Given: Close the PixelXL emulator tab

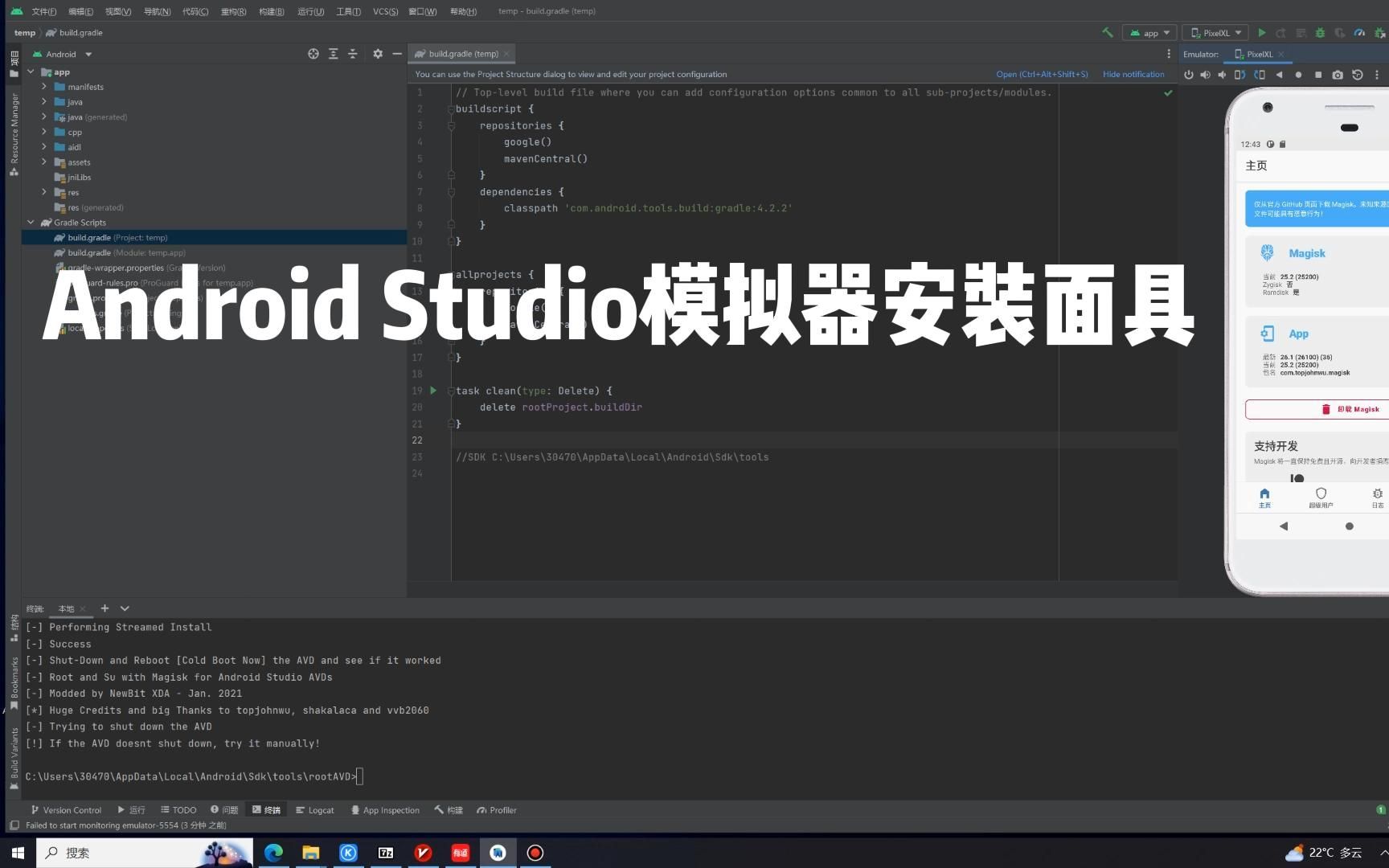Looking at the screenshot, I should coord(1281,54).
